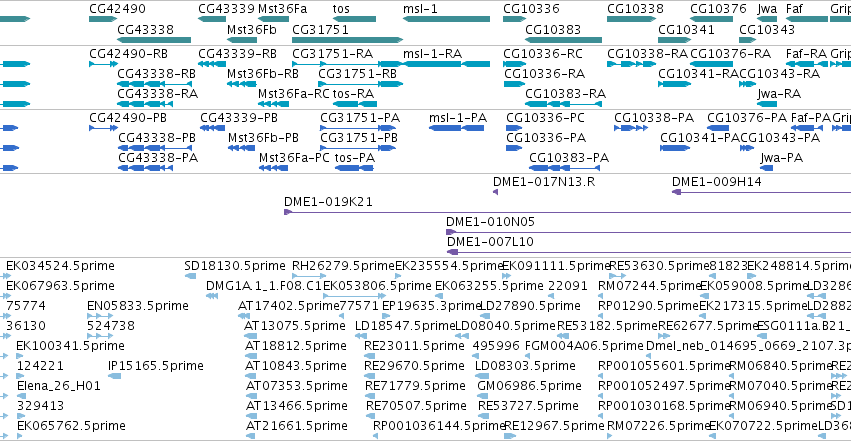Click the 'LD27890.5prime' EST label

tap(530, 306)
